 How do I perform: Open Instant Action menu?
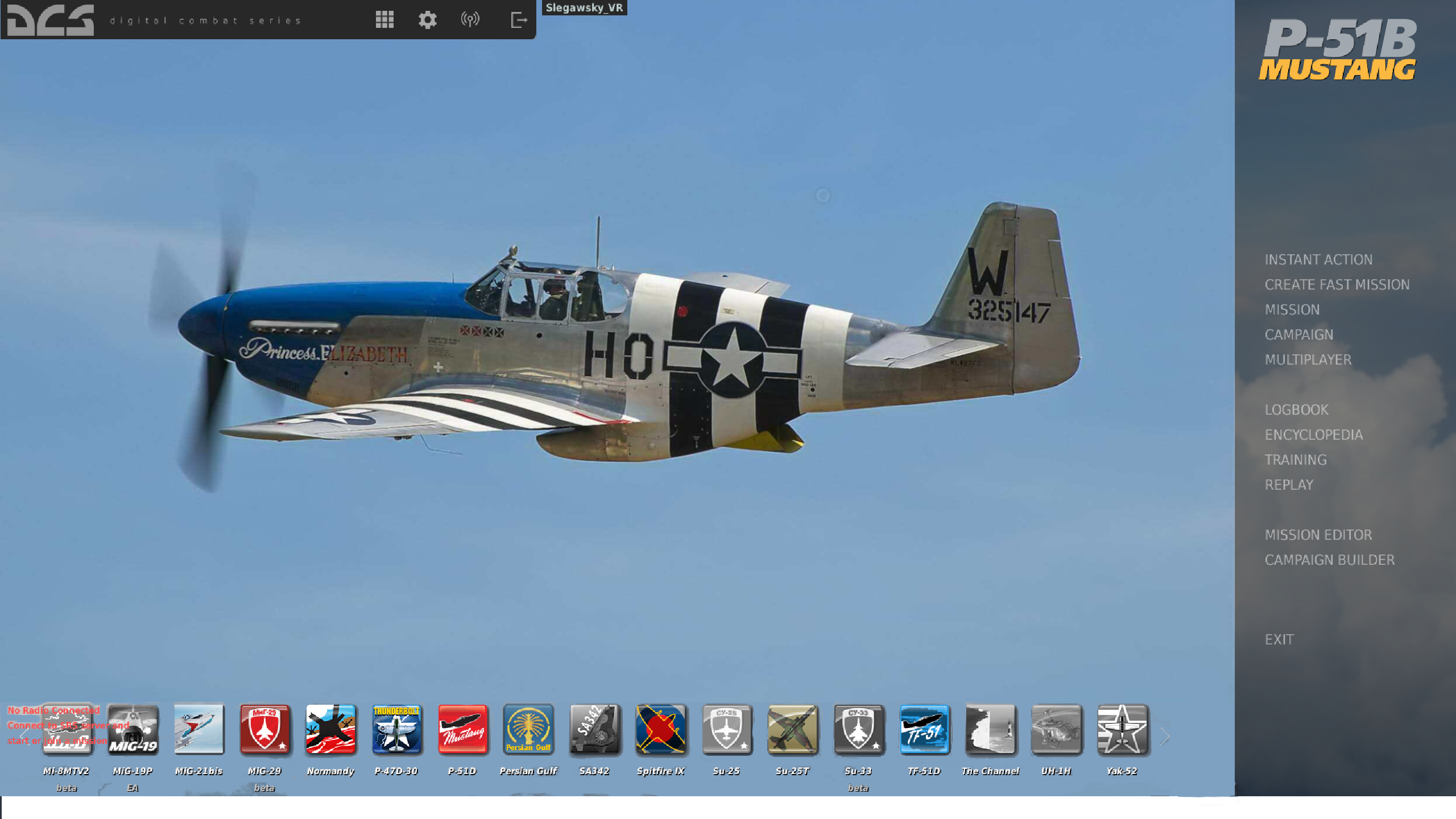[x=1318, y=260]
